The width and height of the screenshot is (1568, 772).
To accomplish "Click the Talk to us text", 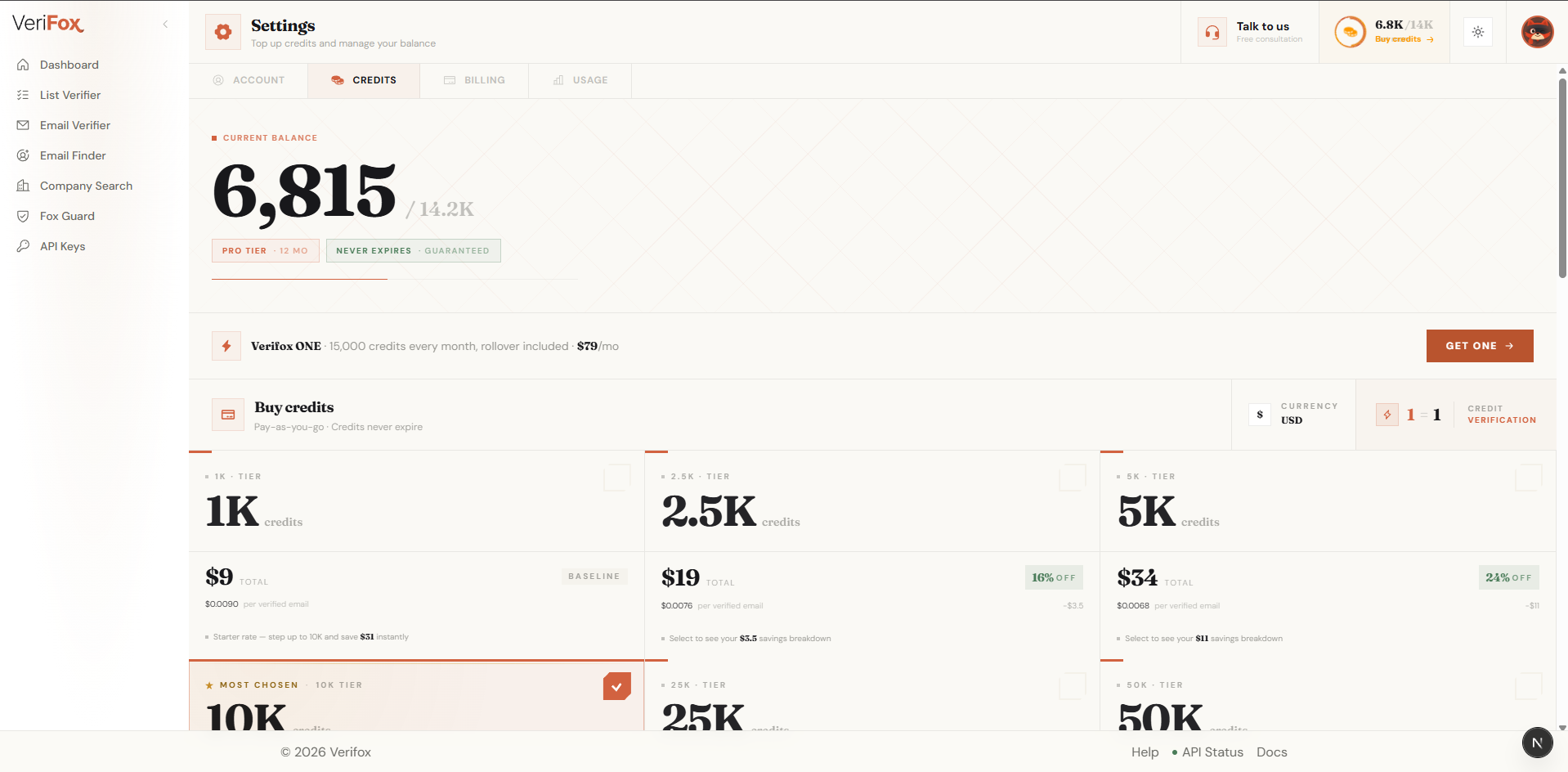I will 1262,26.
